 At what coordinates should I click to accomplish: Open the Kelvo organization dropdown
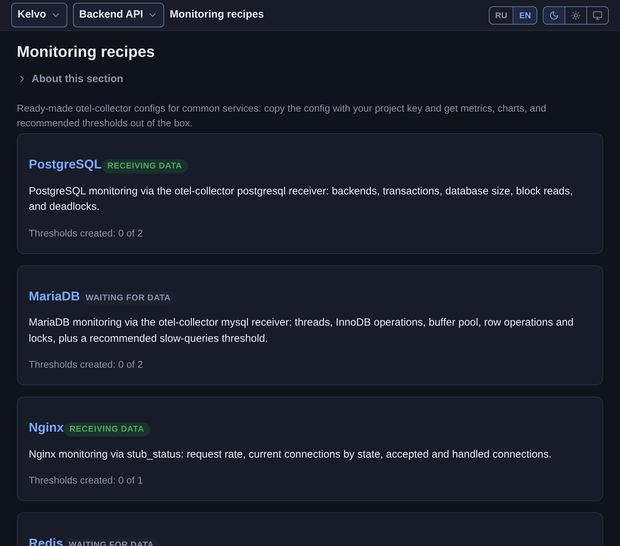point(39,15)
